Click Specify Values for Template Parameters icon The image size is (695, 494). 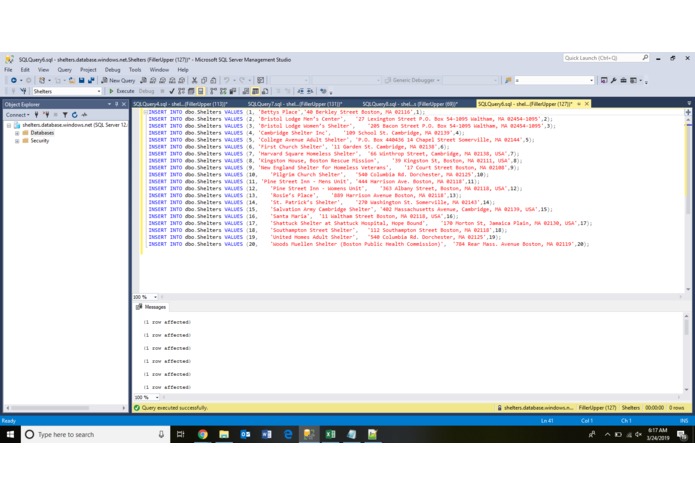point(324,91)
